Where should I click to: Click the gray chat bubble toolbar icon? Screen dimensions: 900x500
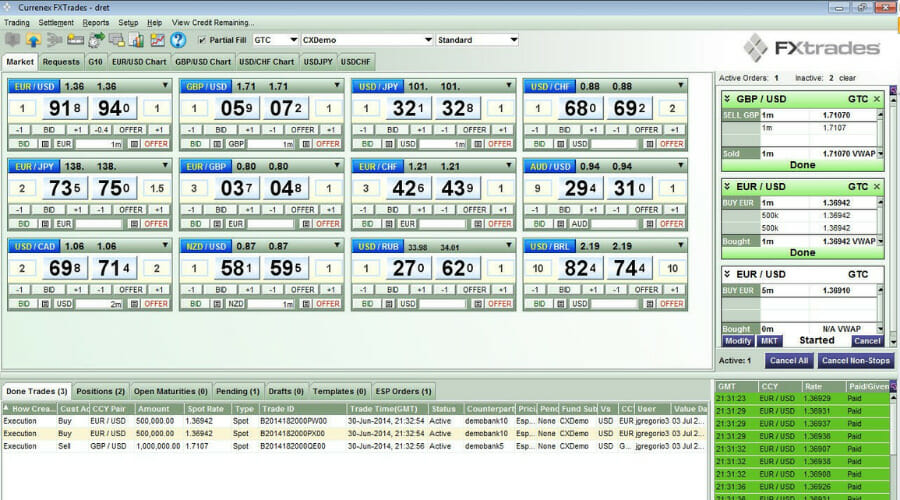13,40
